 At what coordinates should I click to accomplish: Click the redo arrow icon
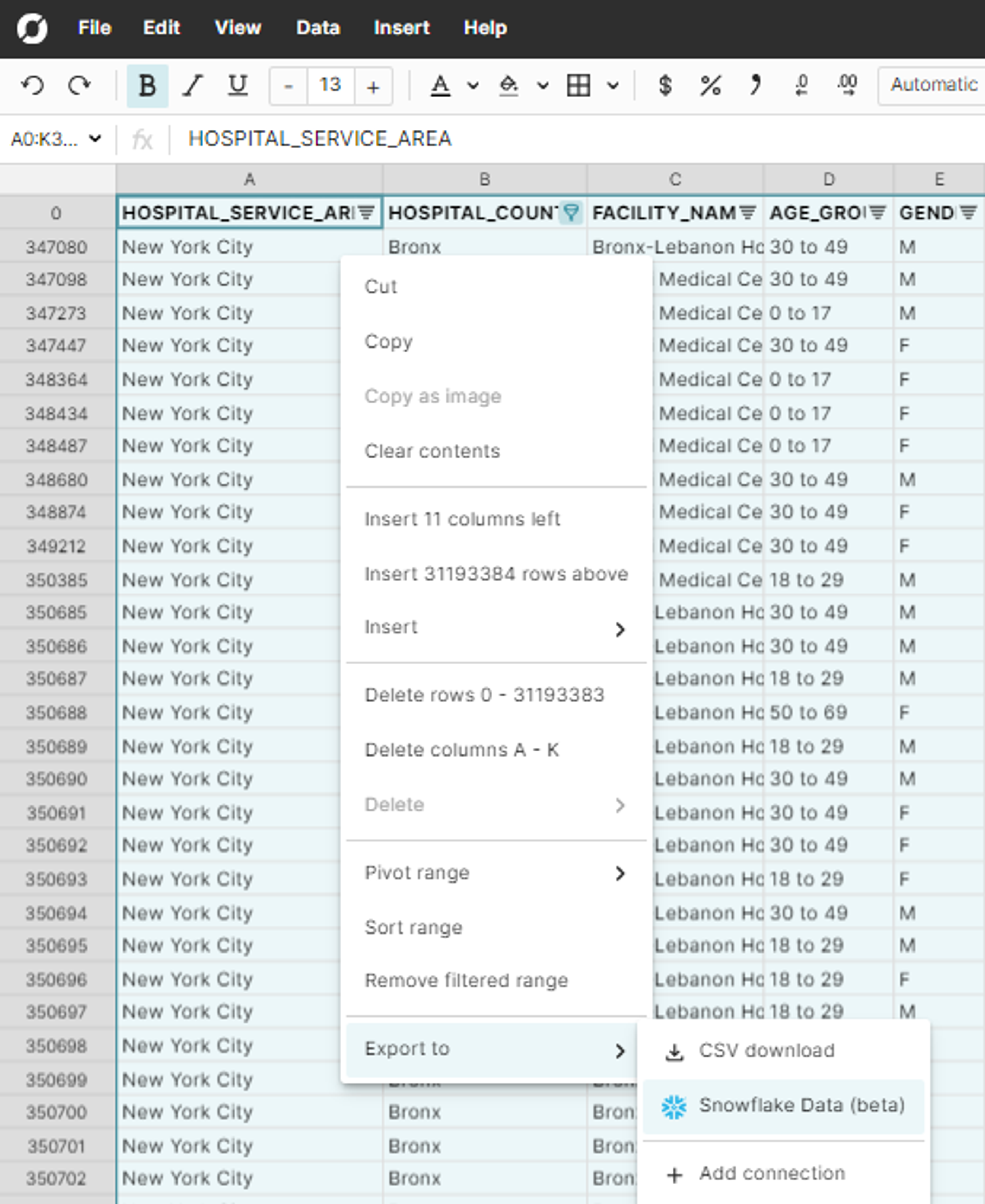pos(79,86)
